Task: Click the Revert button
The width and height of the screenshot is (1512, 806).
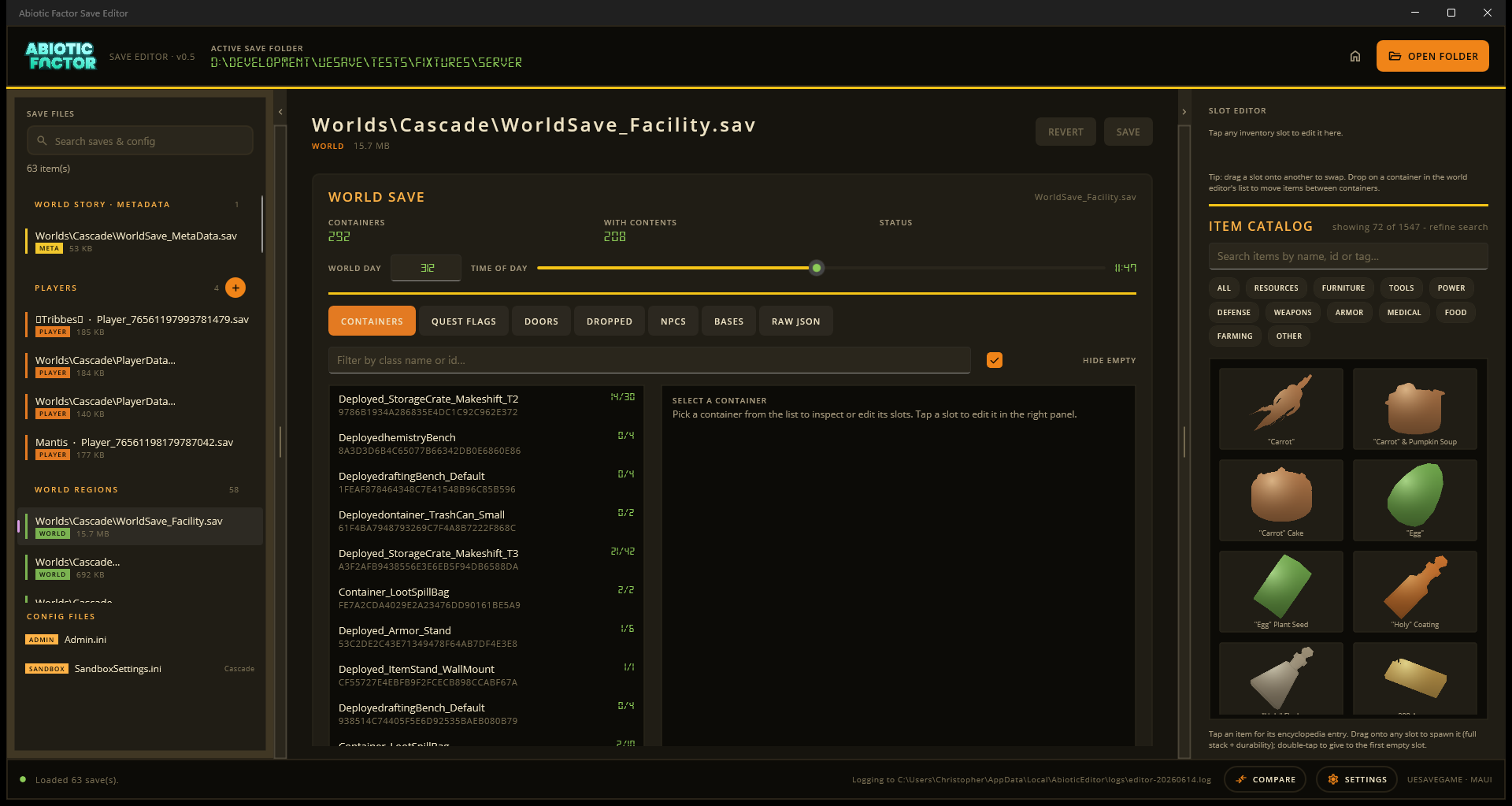Action: click(1065, 132)
